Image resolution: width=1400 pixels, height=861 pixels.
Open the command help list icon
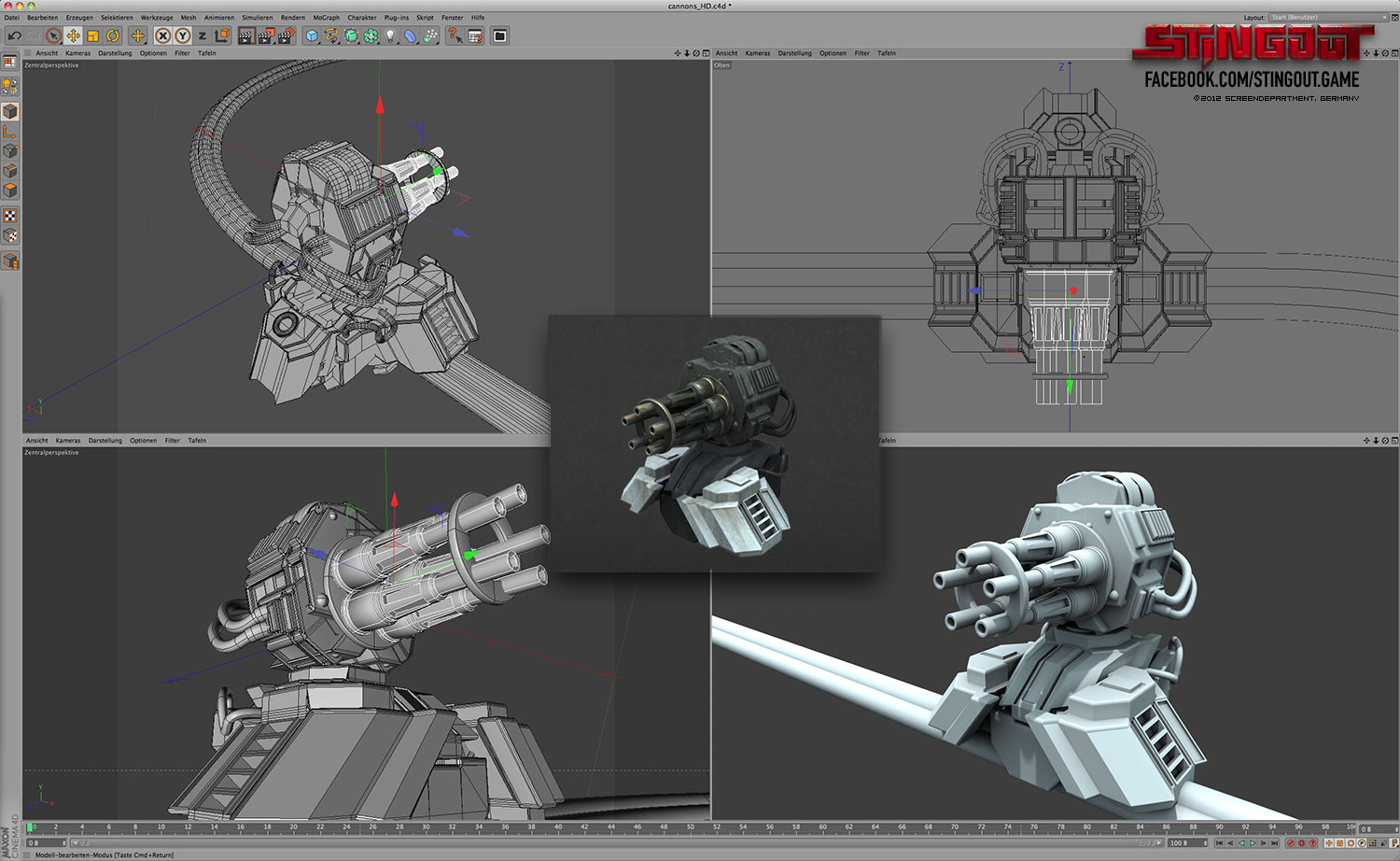[x=475, y=35]
